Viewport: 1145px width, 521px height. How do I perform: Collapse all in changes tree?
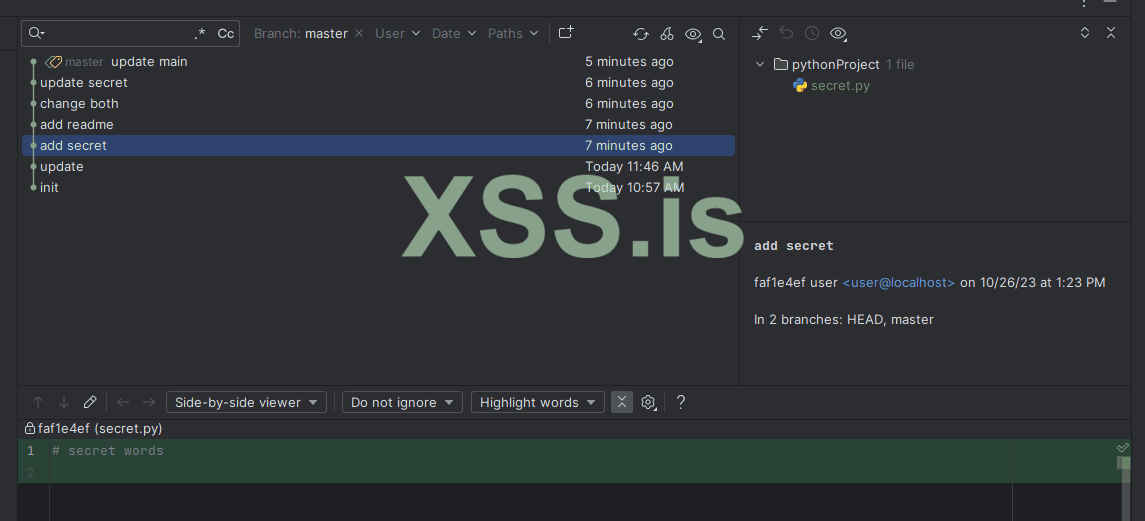point(1111,33)
